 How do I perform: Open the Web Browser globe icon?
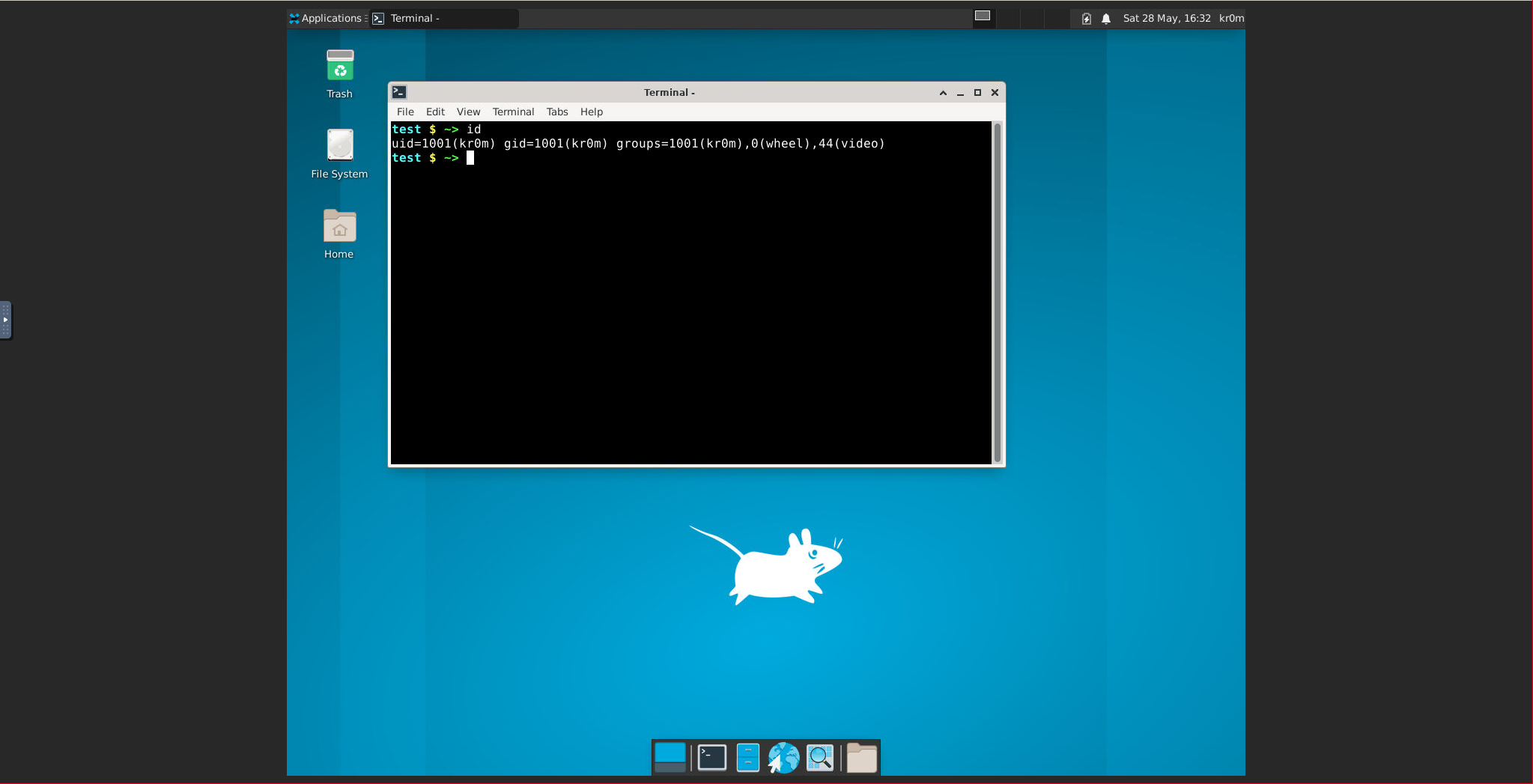pyautogui.click(x=783, y=758)
